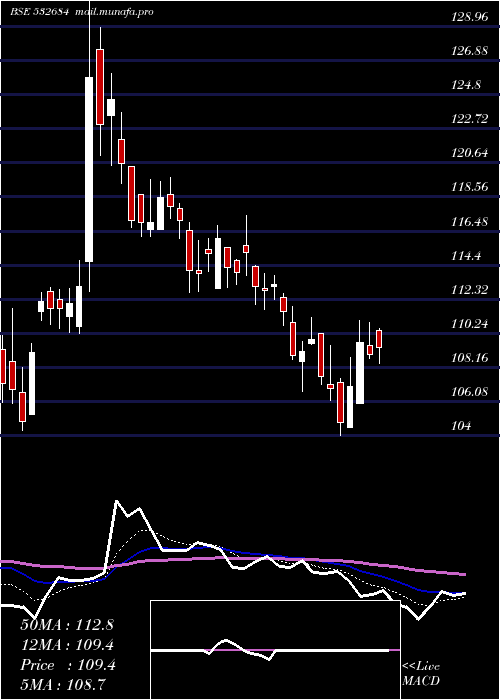The image size is (500, 700).
Task: Click the Price : 109.4 readout
Action: tap(68, 665)
